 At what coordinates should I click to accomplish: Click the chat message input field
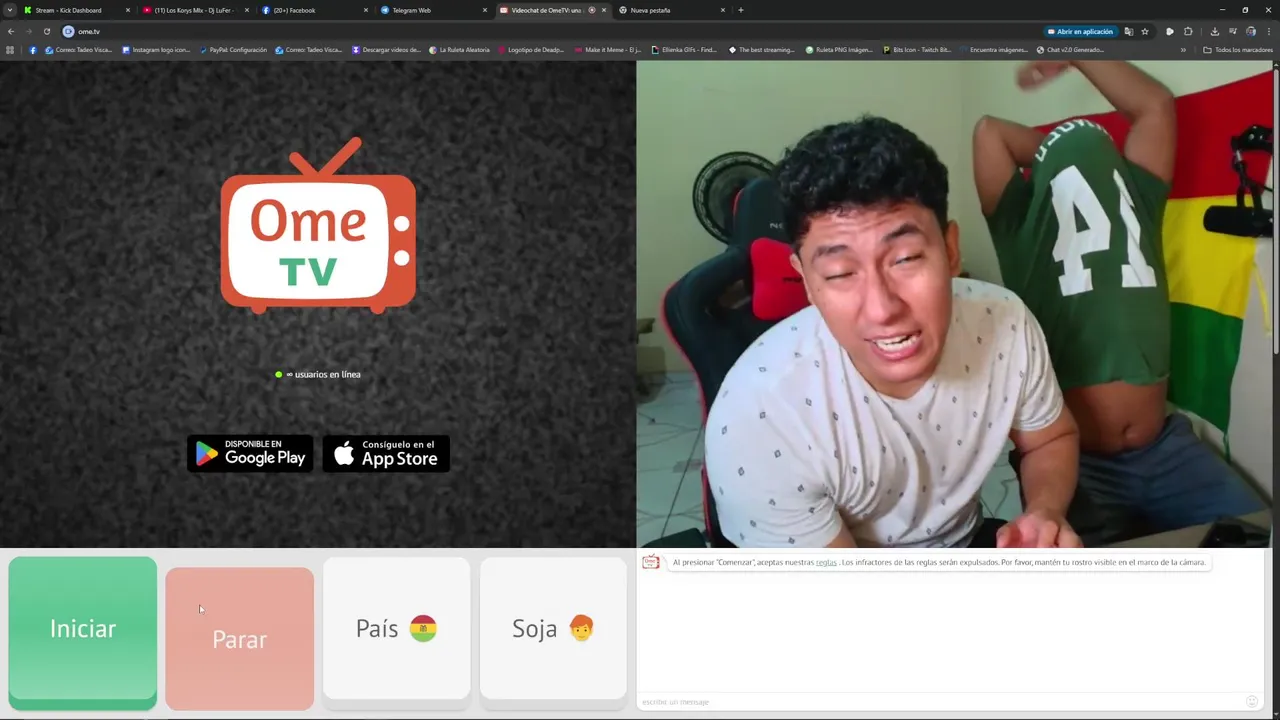(940, 701)
